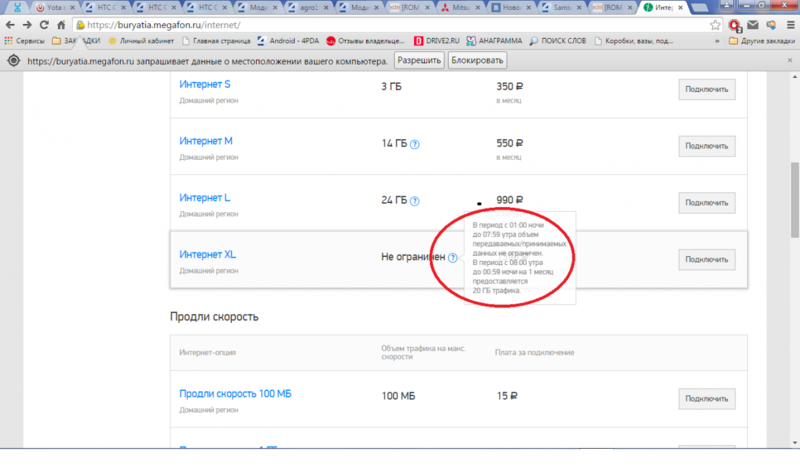This screenshot has width=800, height=468.
Task: Expand hidden bookmarks with the » chevron
Action: click(x=717, y=41)
